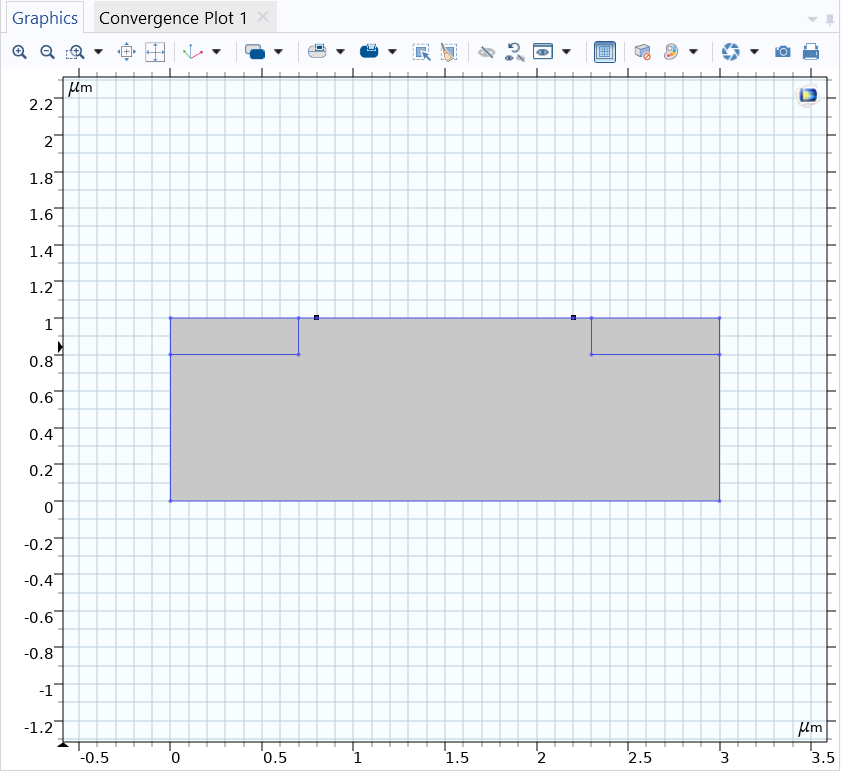The height and width of the screenshot is (772, 841).
Task: Click the blue aperture shutter icon
Action: [x=731, y=52]
